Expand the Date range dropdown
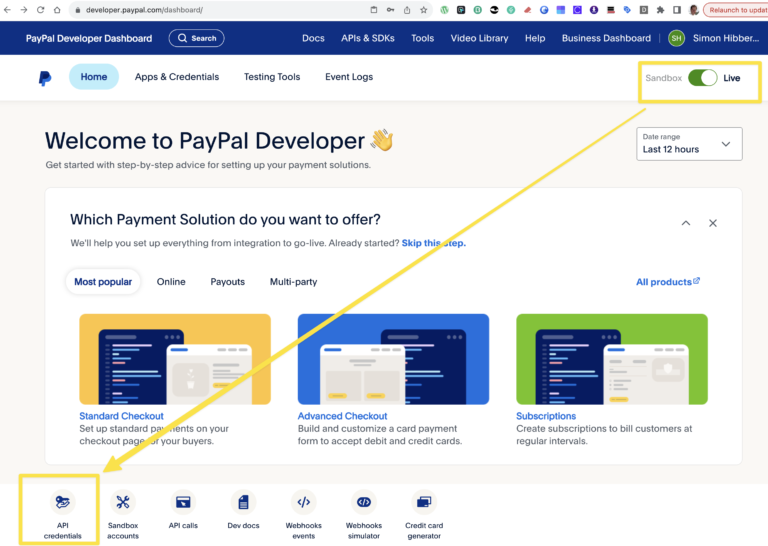The image size is (768, 546). click(x=689, y=143)
